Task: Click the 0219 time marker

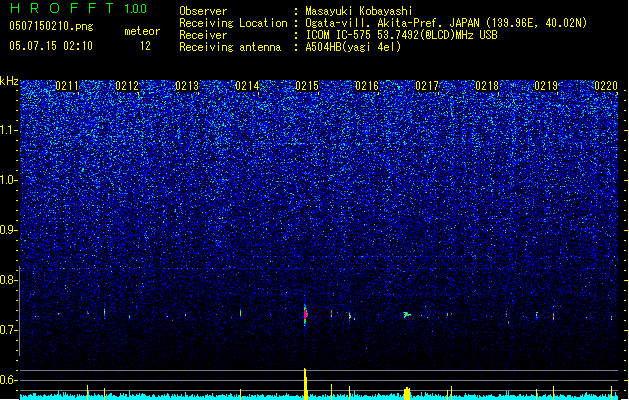Action: coord(546,86)
